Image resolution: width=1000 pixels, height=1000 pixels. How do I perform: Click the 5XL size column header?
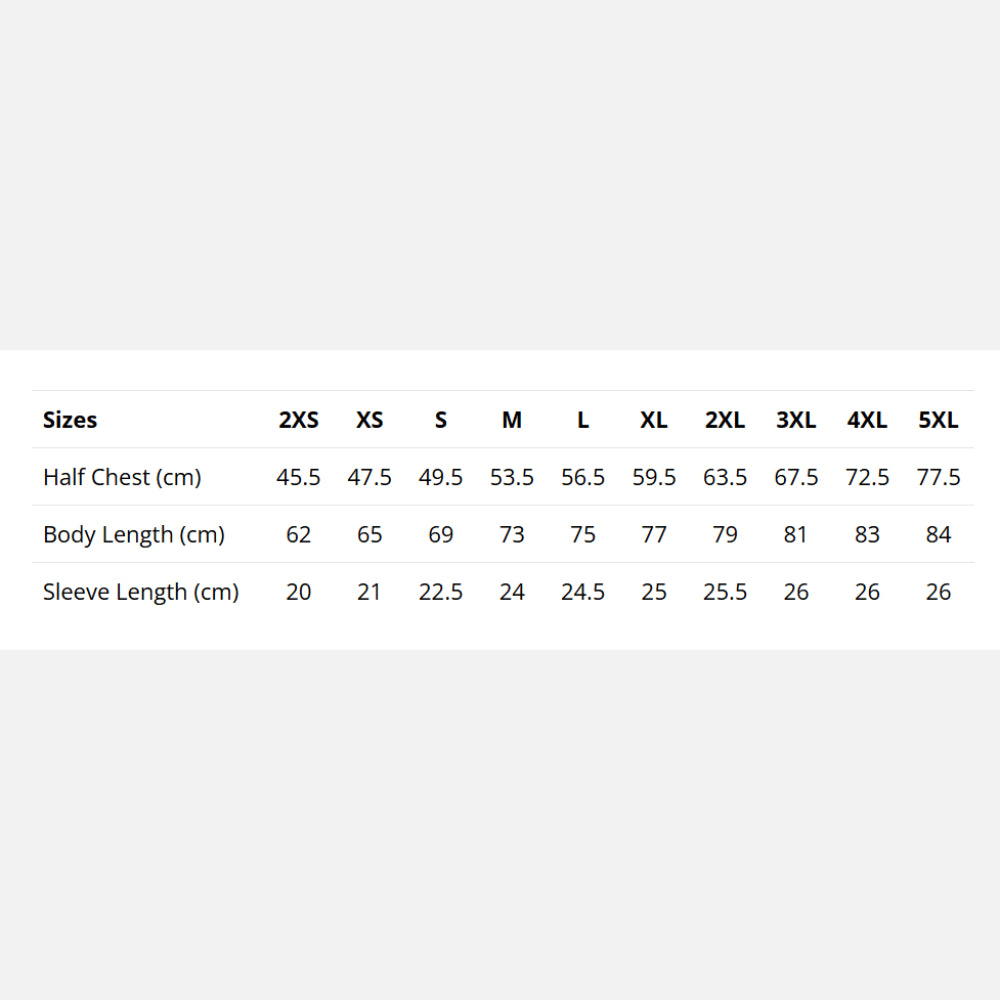(938, 420)
